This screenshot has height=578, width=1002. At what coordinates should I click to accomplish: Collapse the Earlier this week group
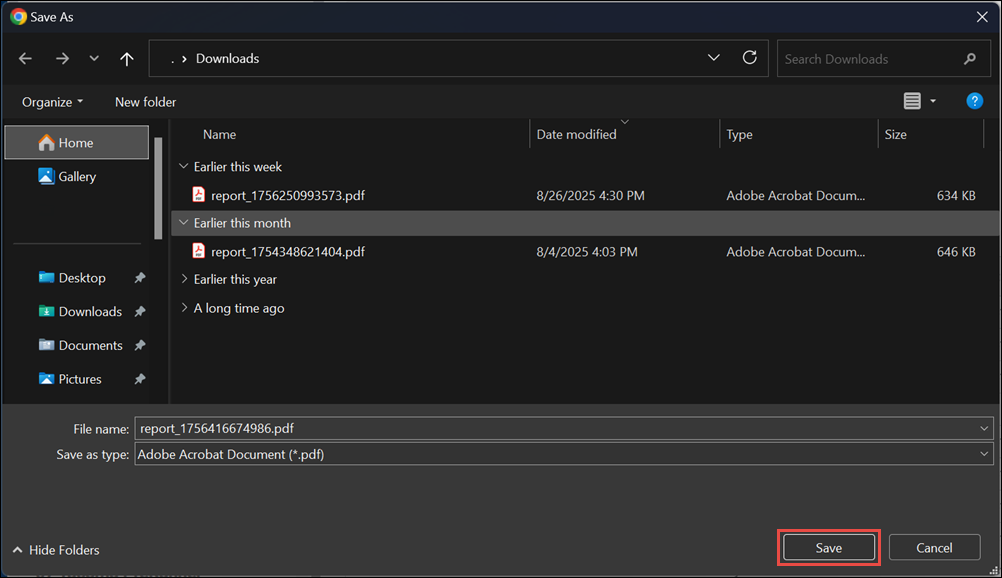183,166
